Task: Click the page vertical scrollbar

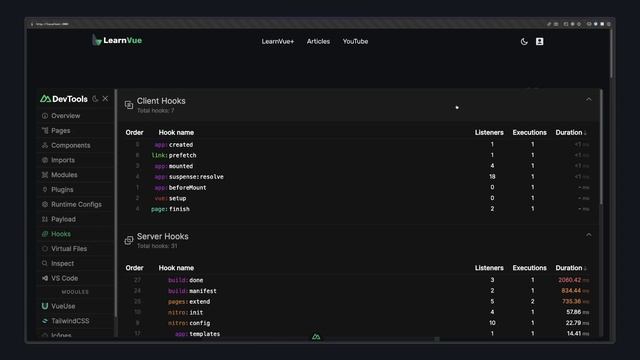Action: tap(611, 54)
